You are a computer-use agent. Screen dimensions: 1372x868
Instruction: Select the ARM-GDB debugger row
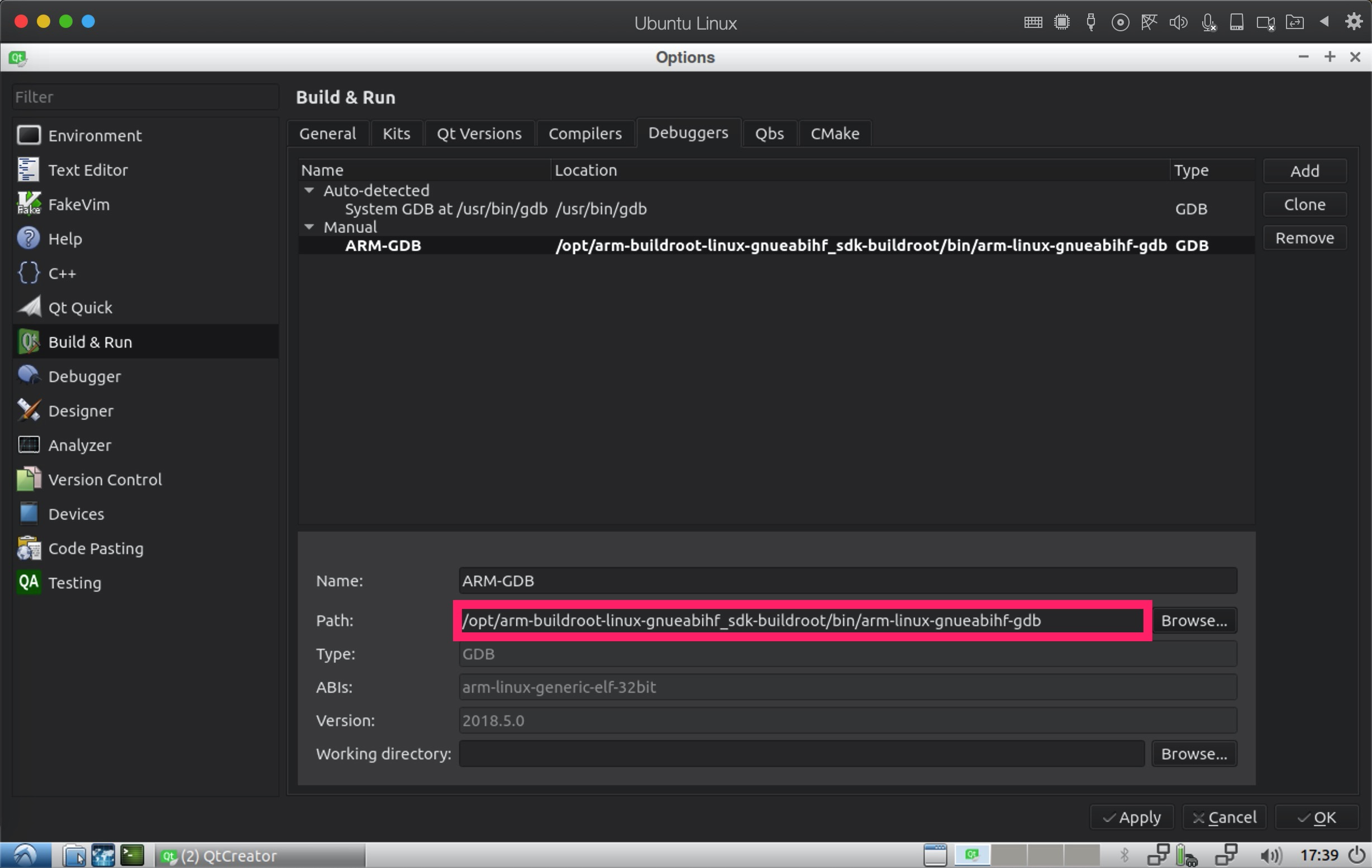[x=776, y=245]
